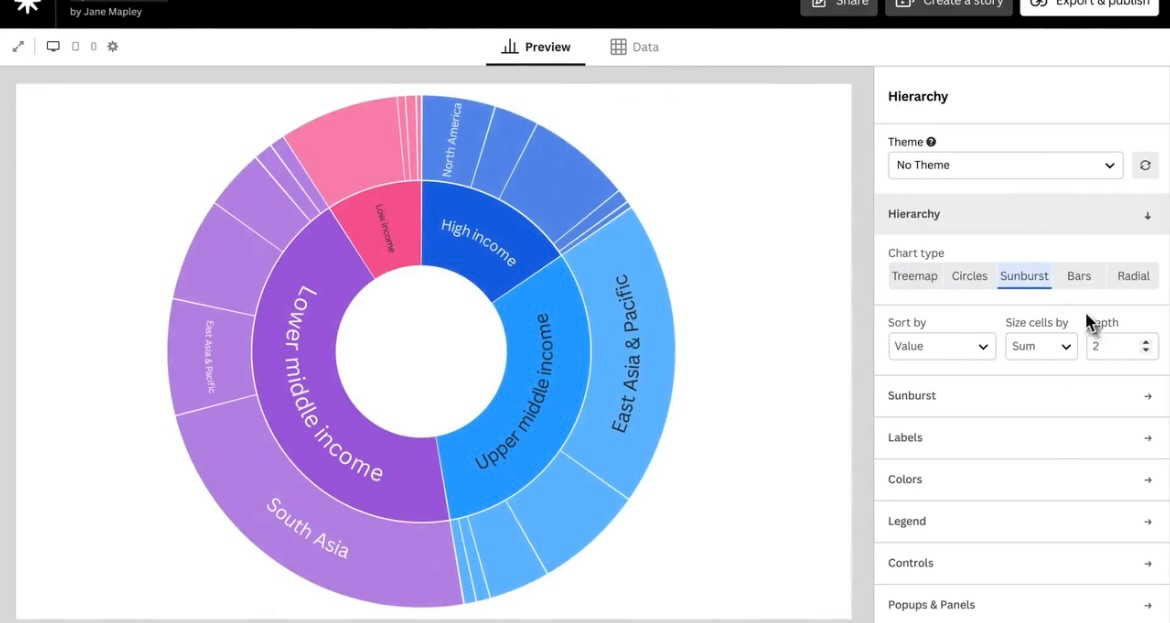This screenshot has width=1170, height=623.
Task: Expand the Colors settings section
Action: coord(1021,480)
